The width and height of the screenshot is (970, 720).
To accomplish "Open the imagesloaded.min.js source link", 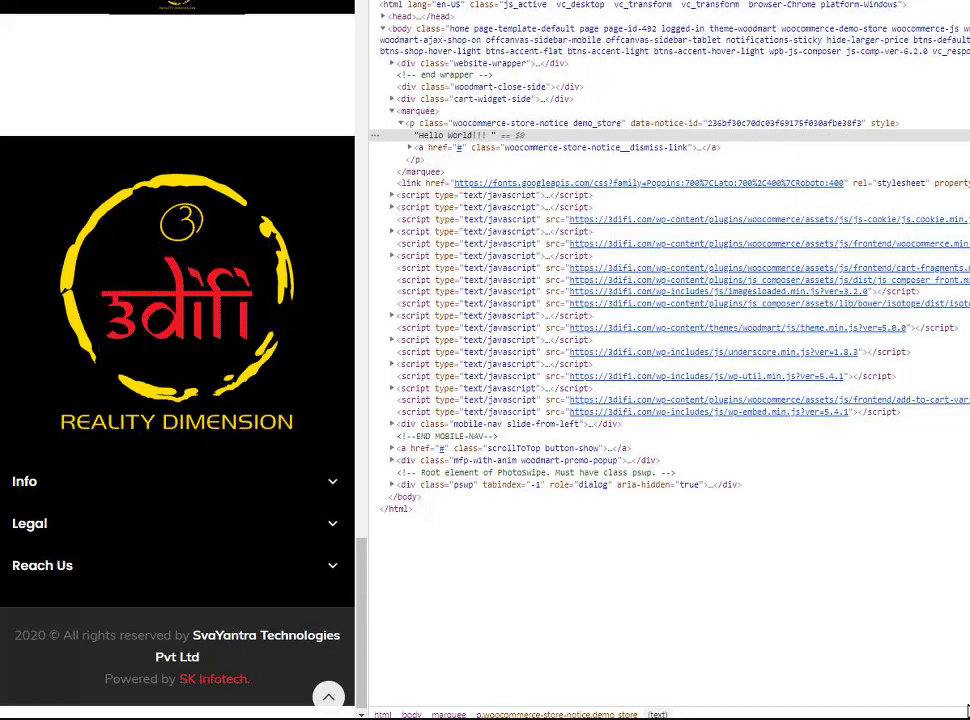I will [x=719, y=291].
